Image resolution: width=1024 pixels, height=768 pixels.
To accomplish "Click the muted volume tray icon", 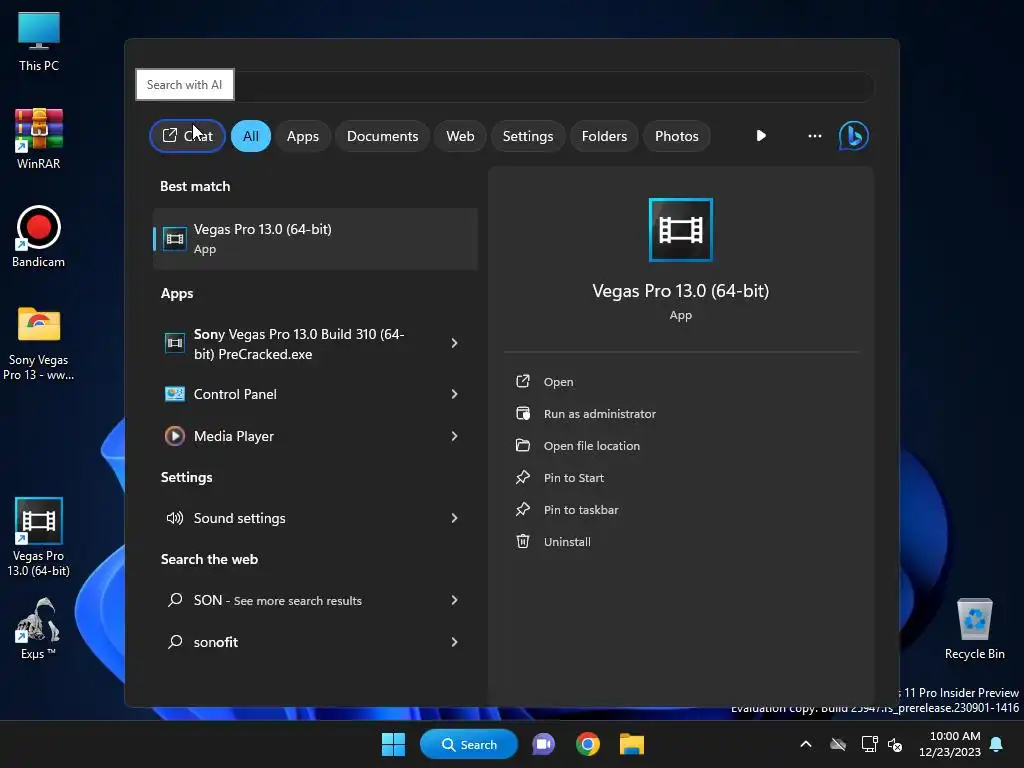I will point(895,744).
